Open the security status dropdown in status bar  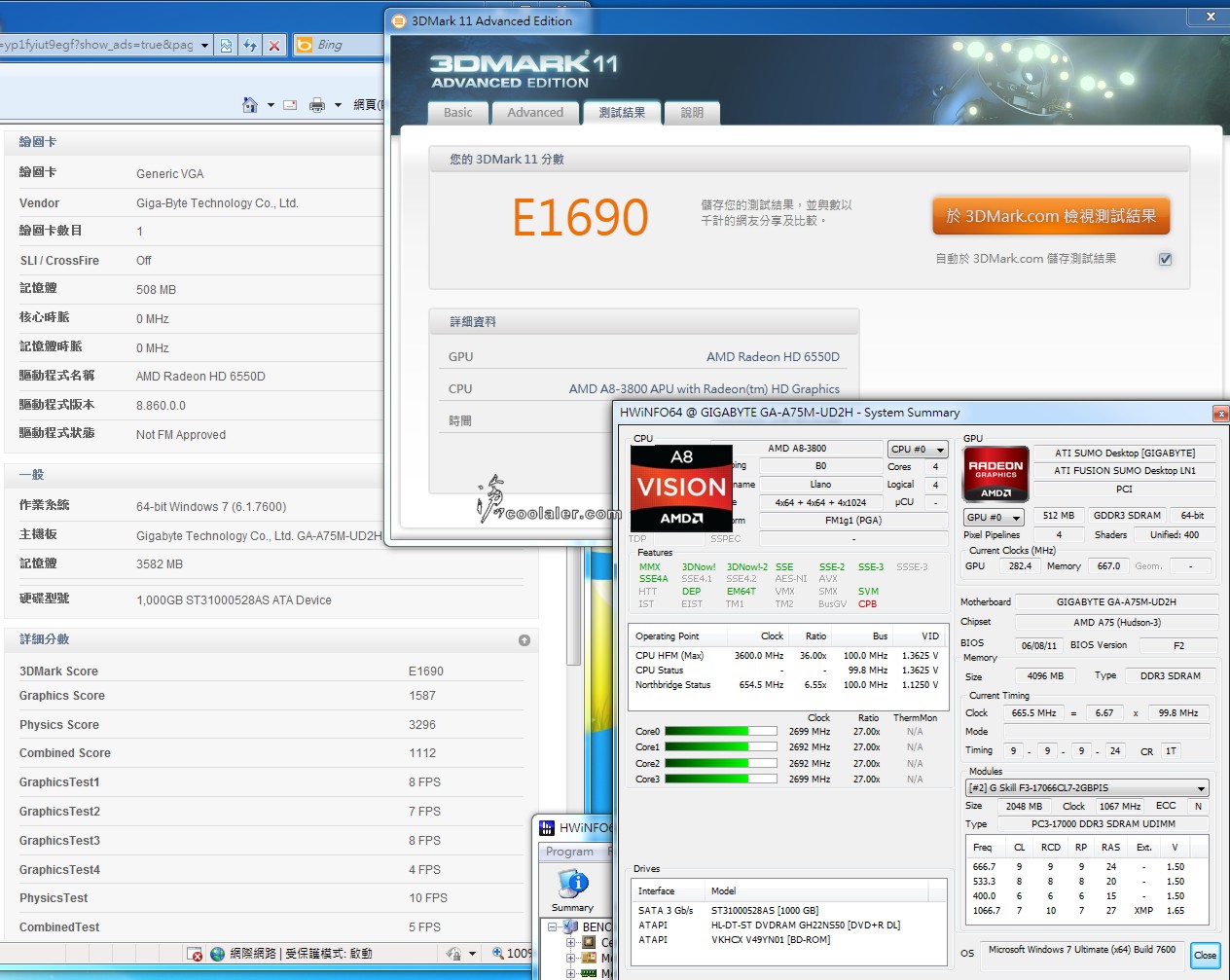473,954
